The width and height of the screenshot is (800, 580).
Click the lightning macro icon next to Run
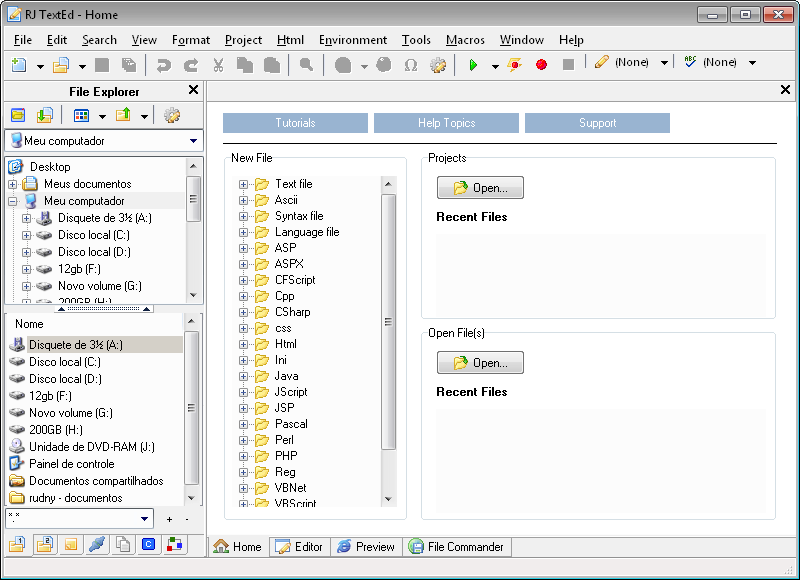(x=514, y=64)
